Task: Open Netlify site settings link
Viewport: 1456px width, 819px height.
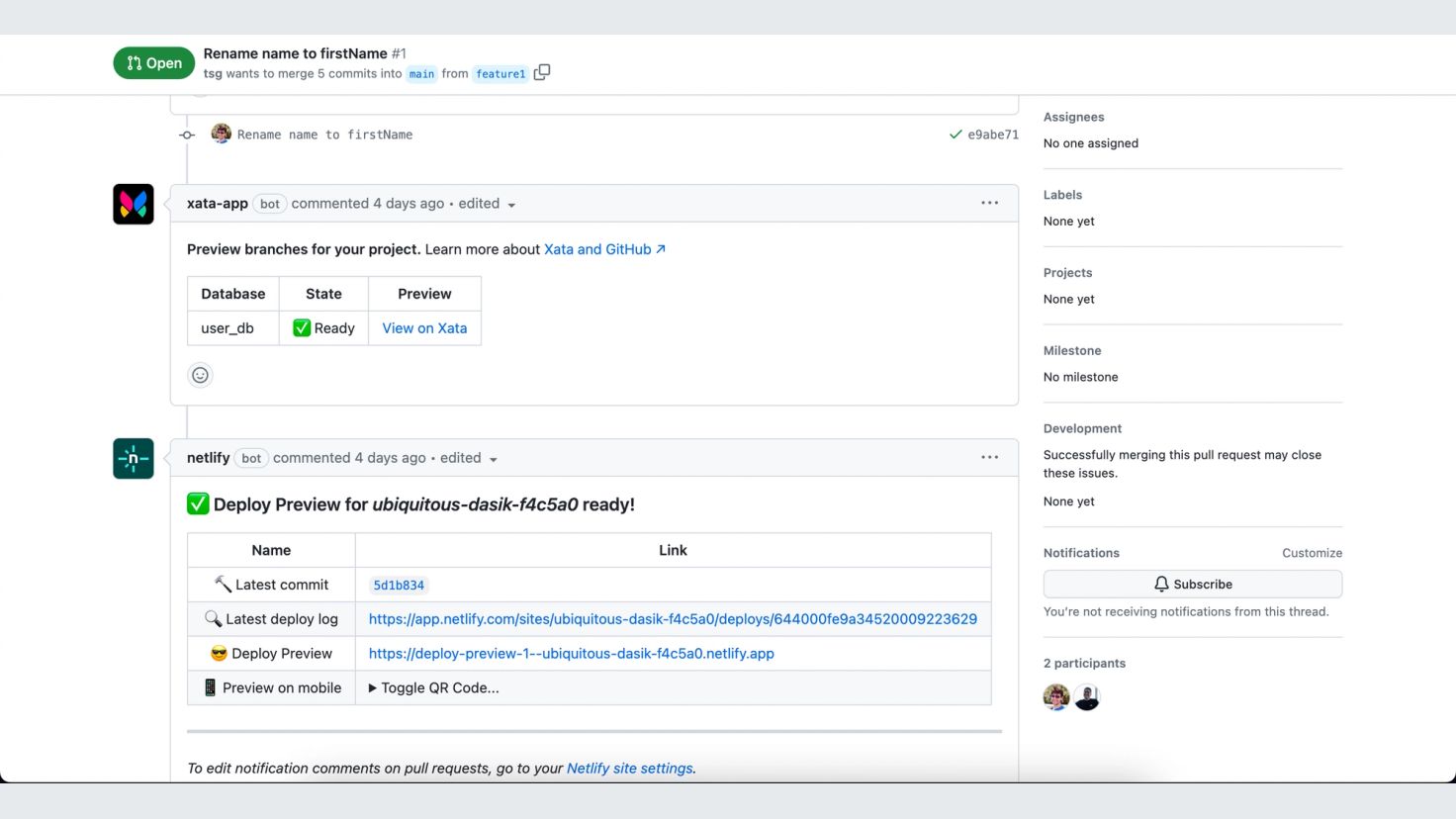Action: pyautogui.click(x=630, y=769)
